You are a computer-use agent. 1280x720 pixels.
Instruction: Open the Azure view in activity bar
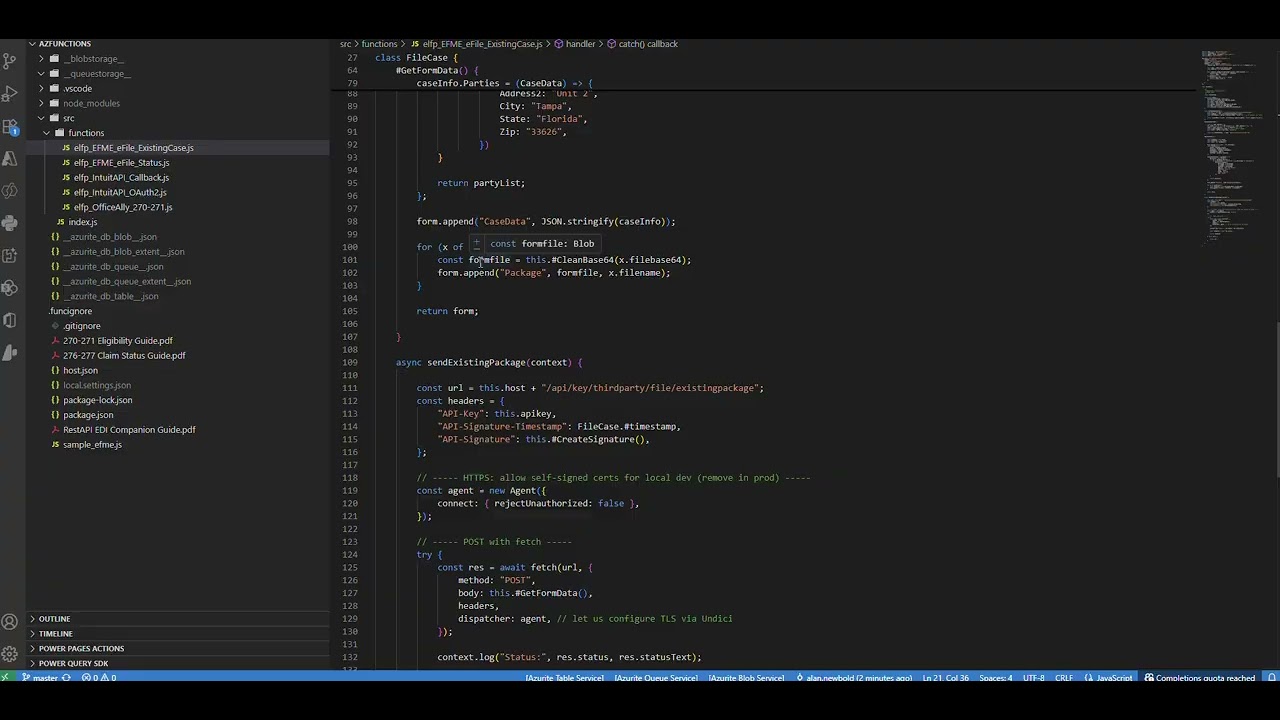pos(10,159)
